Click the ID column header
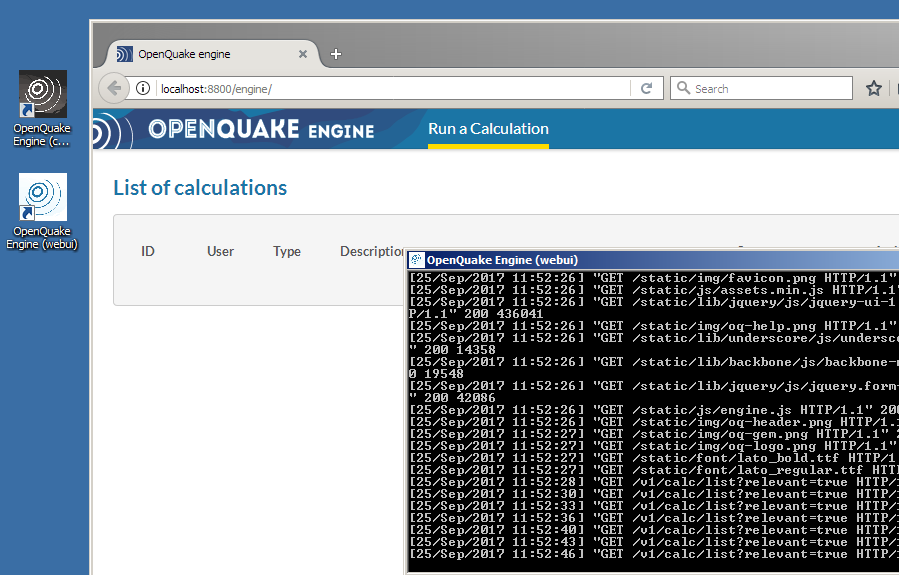This screenshot has width=899, height=575. coord(148,251)
